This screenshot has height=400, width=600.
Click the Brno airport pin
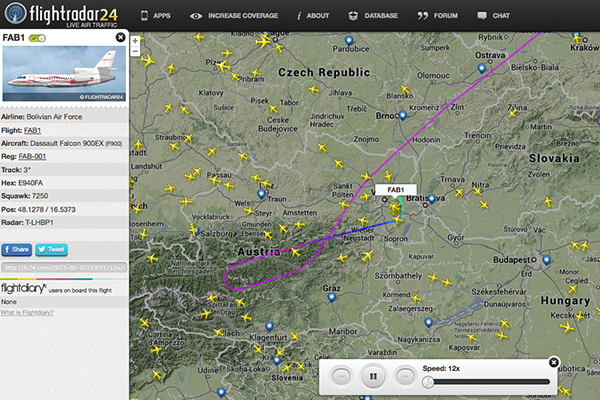coord(403,115)
